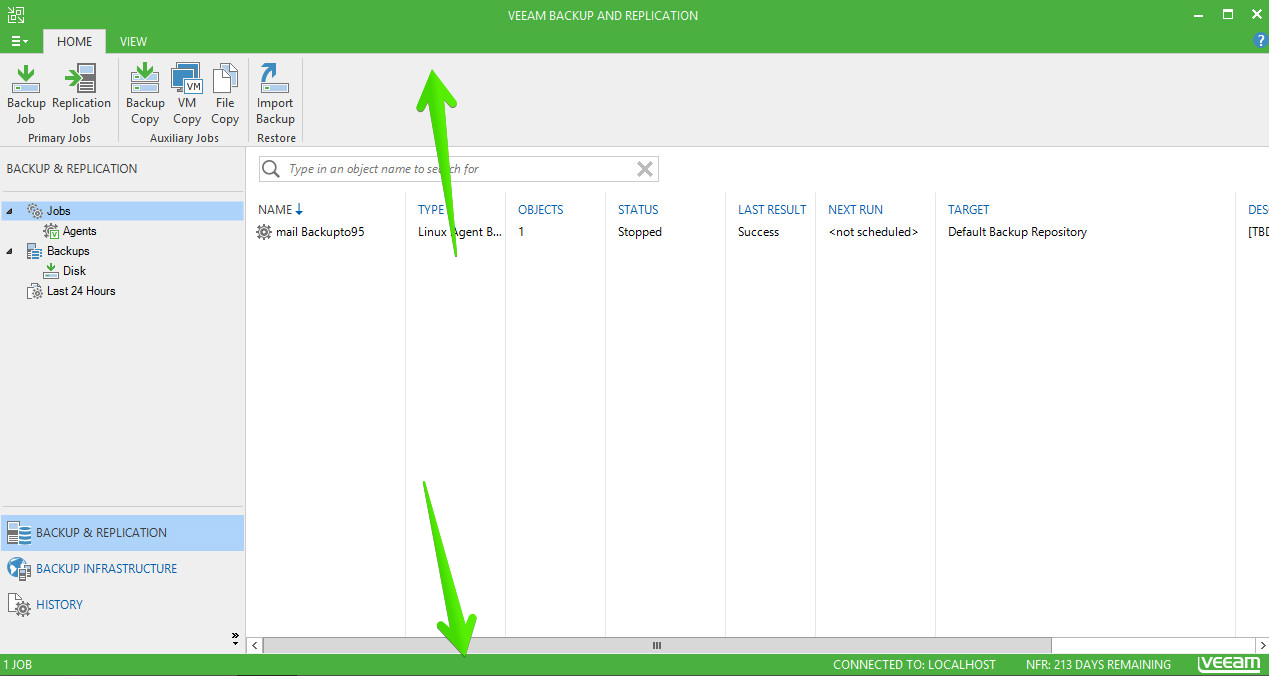Screen dimensions: 1269x676
Task: Click gear icon of mail Backupto95
Action: (x=264, y=232)
